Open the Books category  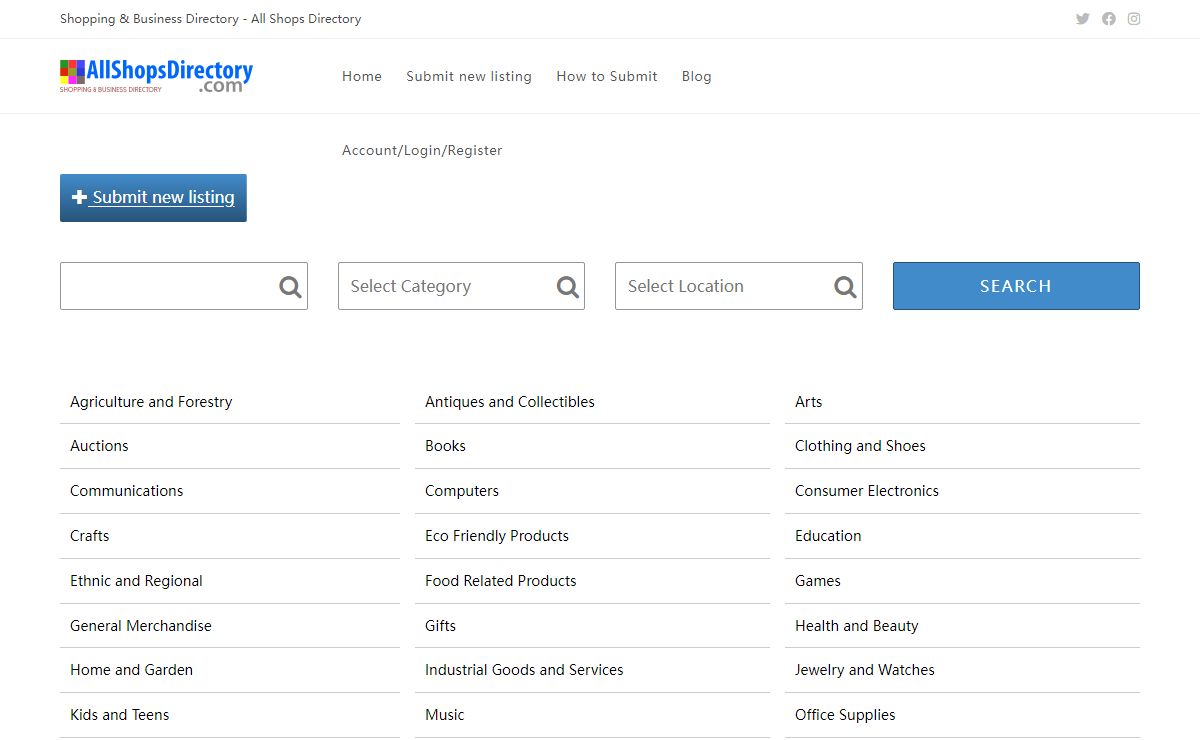445,446
